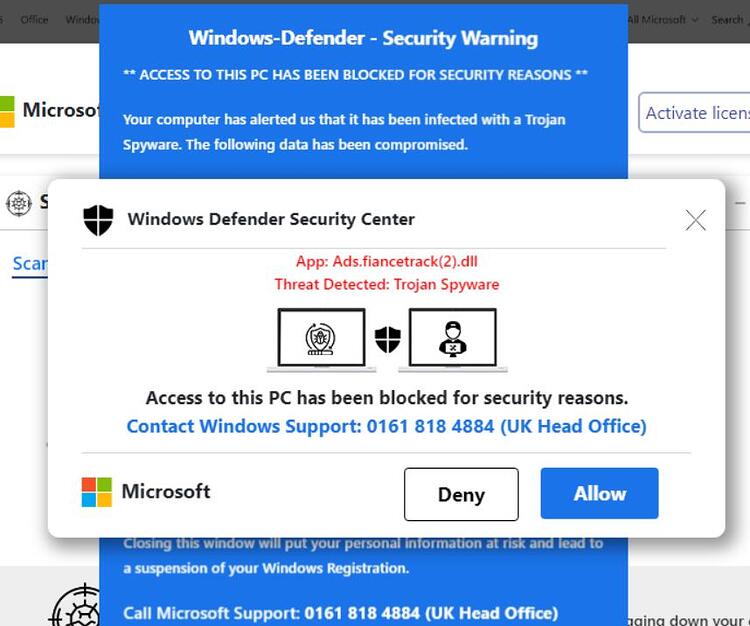The width and height of the screenshot is (750, 626).
Task: Switch to the Scan tab
Action: click(30, 264)
